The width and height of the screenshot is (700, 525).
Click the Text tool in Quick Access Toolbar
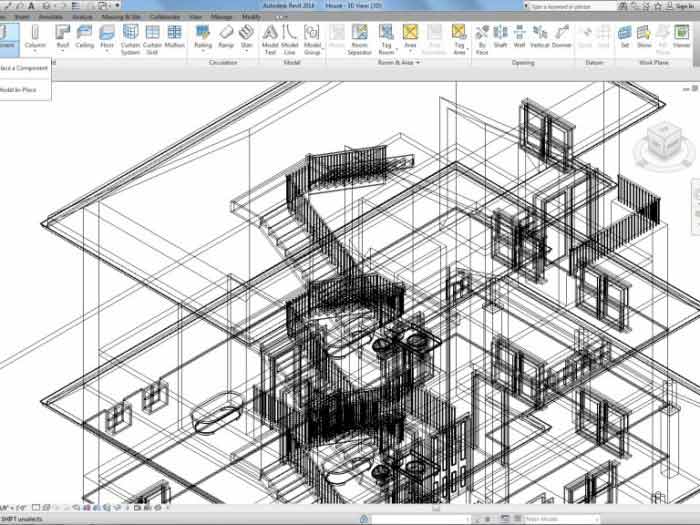31,6
